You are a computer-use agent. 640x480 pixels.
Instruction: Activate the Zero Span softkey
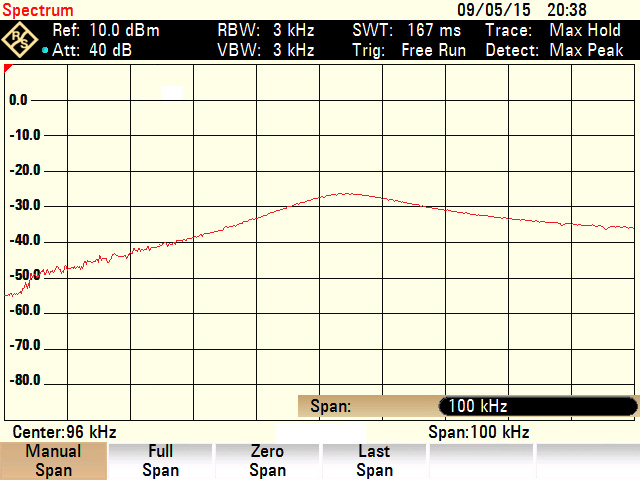(267, 461)
